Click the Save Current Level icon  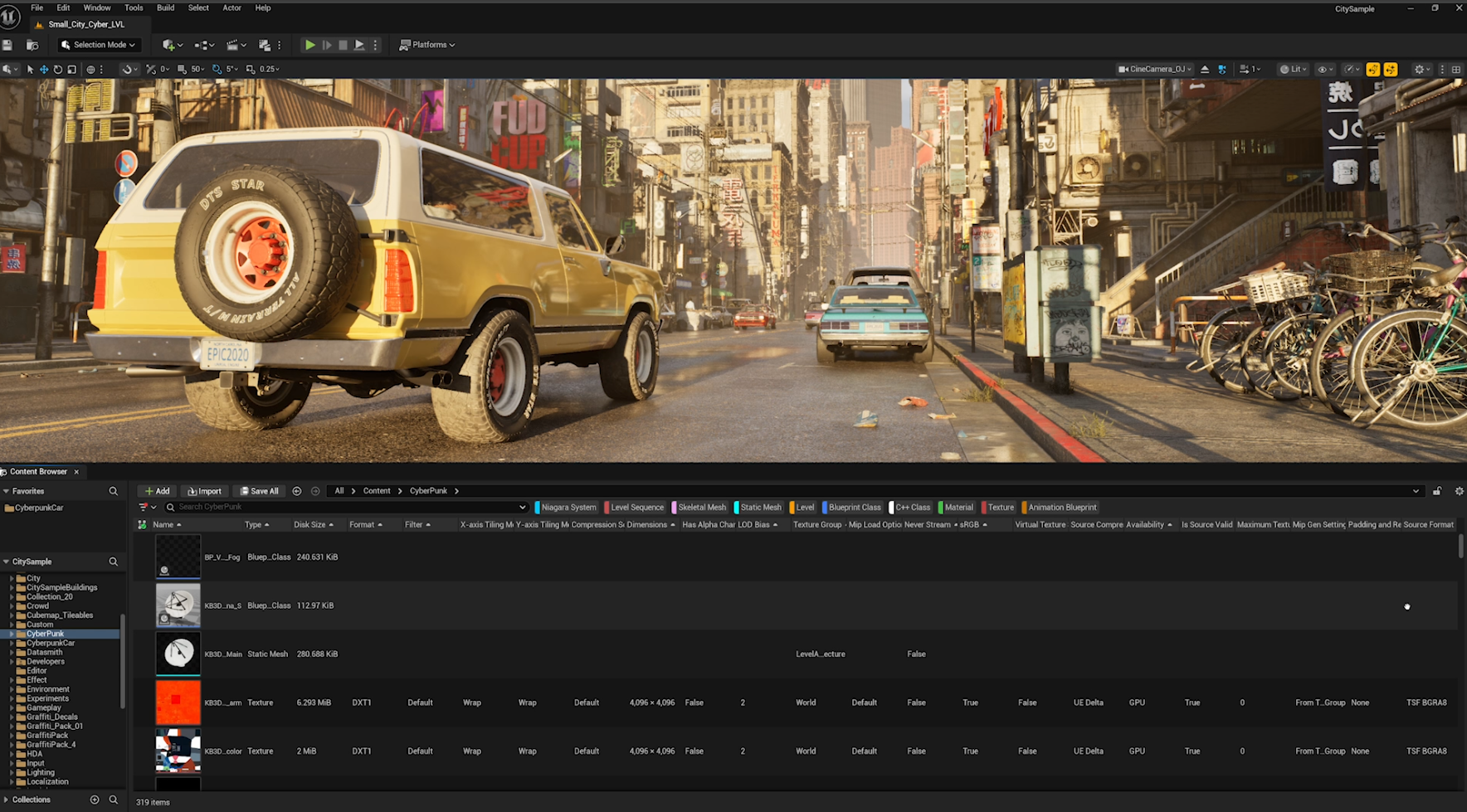click(7, 45)
